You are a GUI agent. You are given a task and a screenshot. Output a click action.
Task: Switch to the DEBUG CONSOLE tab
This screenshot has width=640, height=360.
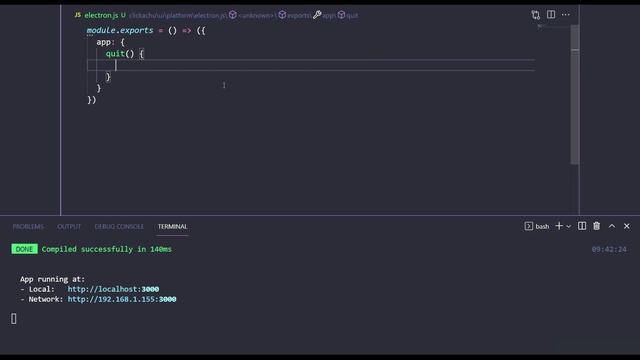click(119, 227)
